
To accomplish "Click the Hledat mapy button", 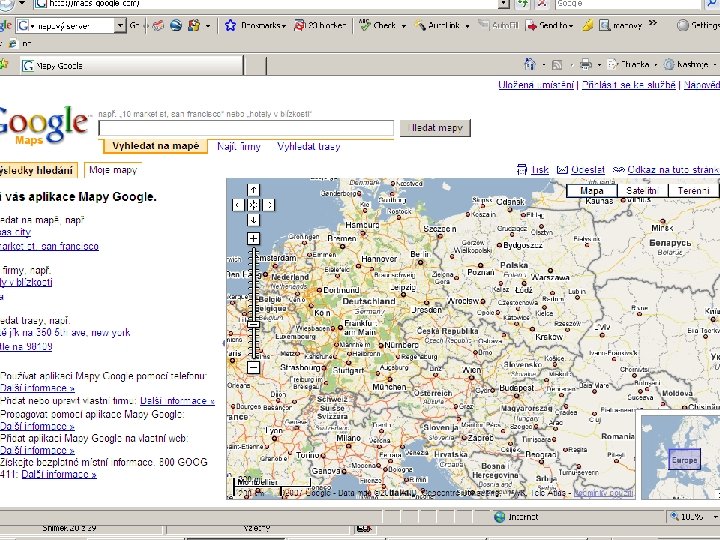I will (x=435, y=128).
